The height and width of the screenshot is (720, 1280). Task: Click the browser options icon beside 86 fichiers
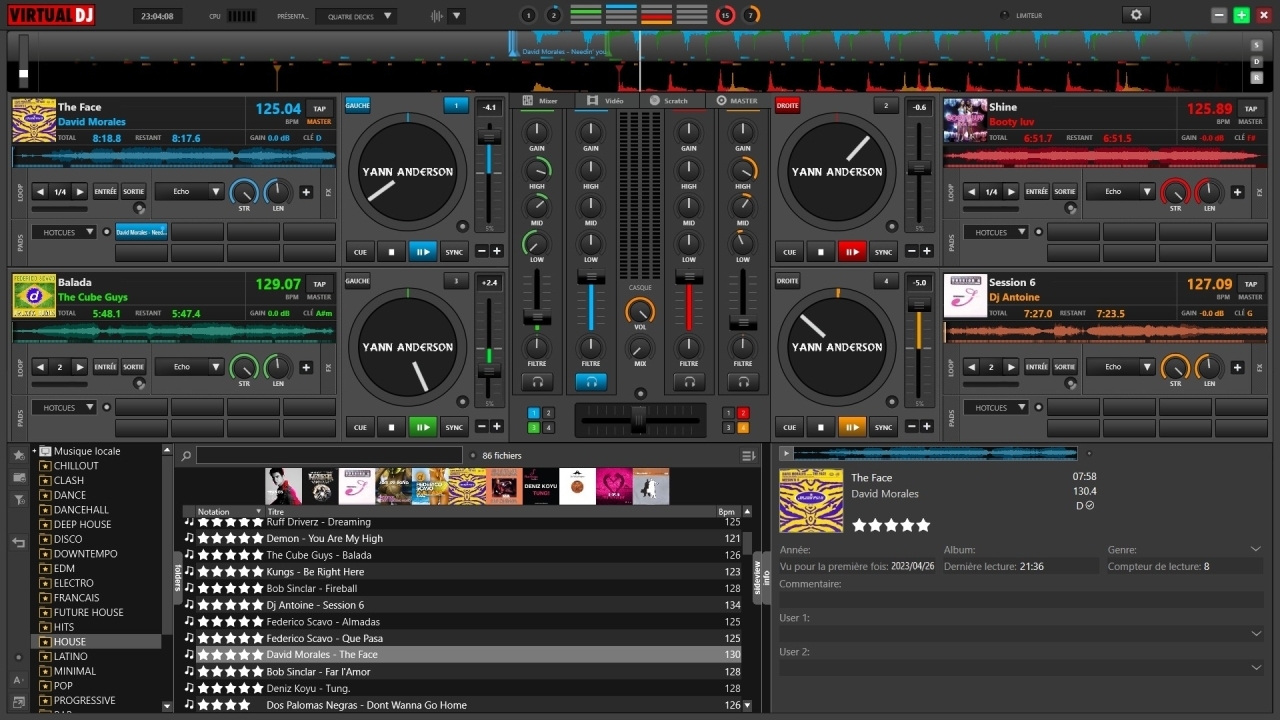(748, 456)
